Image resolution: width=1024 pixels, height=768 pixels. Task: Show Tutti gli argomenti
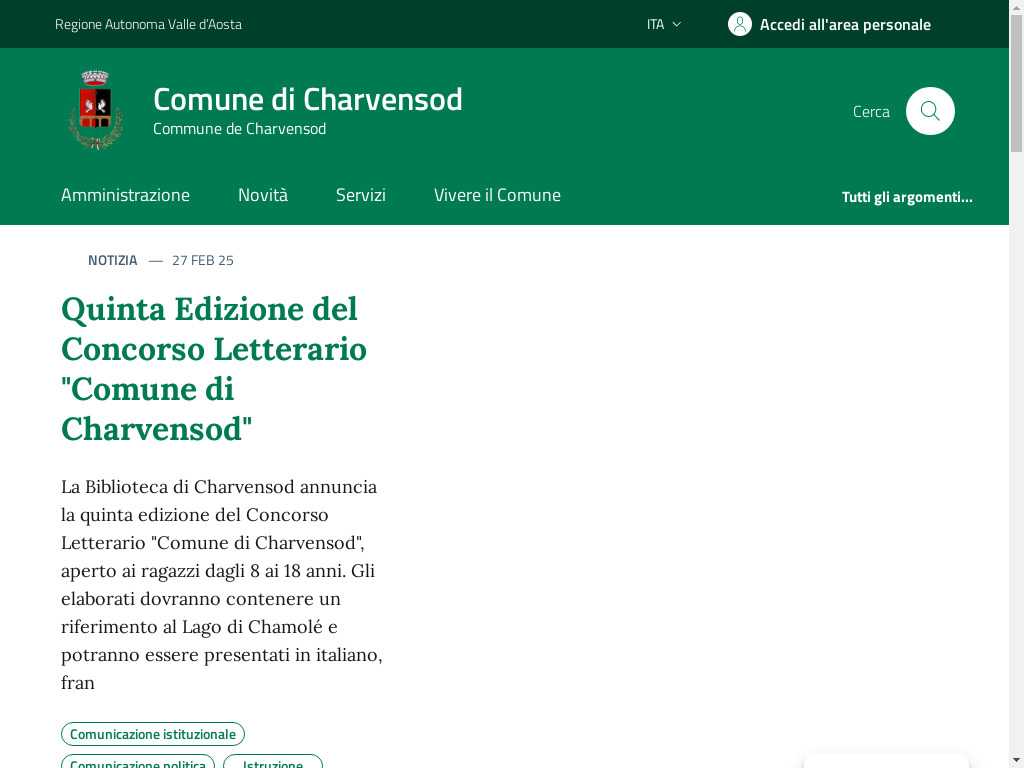click(907, 197)
